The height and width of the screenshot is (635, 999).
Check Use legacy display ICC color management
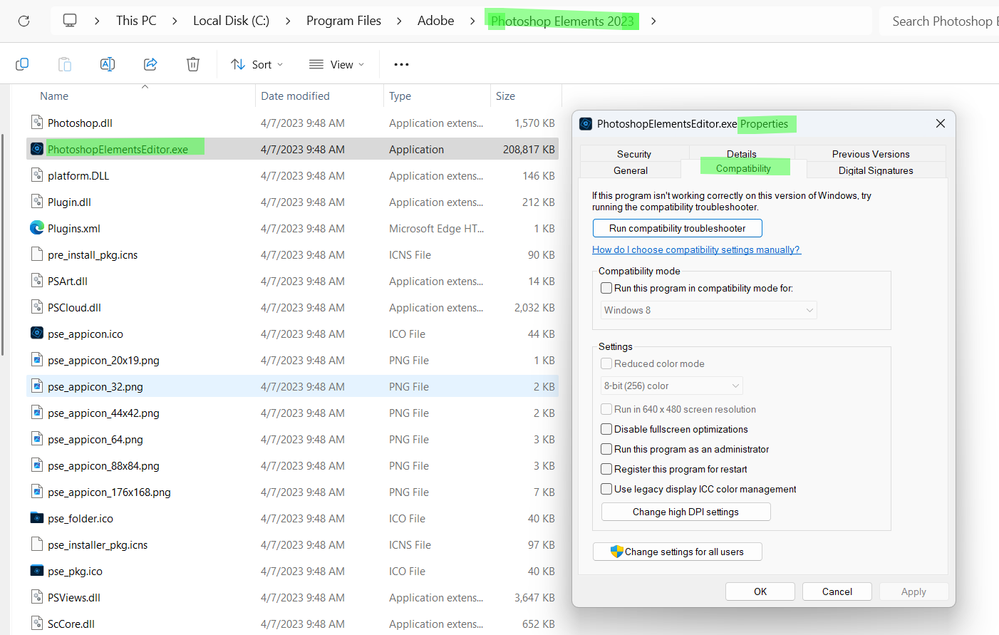pos(607,489)
